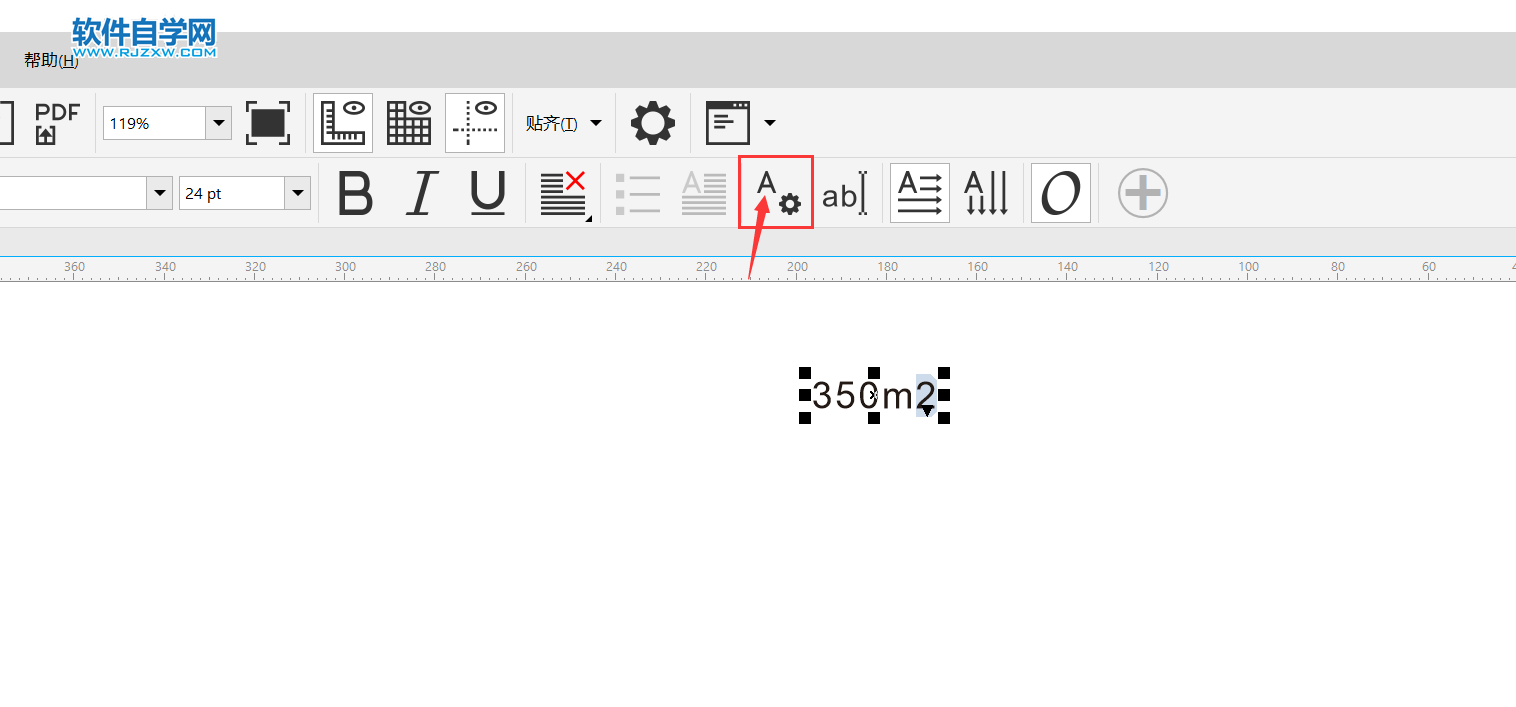Open the Text Properties settings

(x=775, y=193)
